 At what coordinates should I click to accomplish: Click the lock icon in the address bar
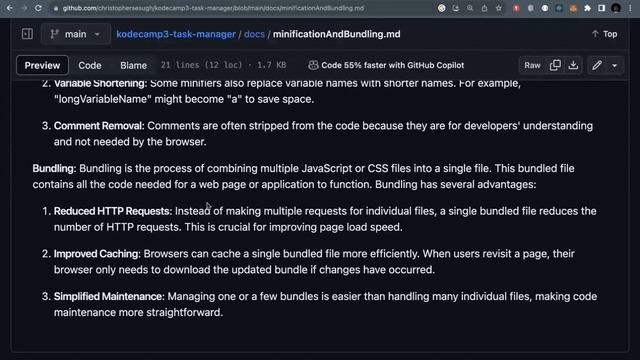[x=56, y=8]
